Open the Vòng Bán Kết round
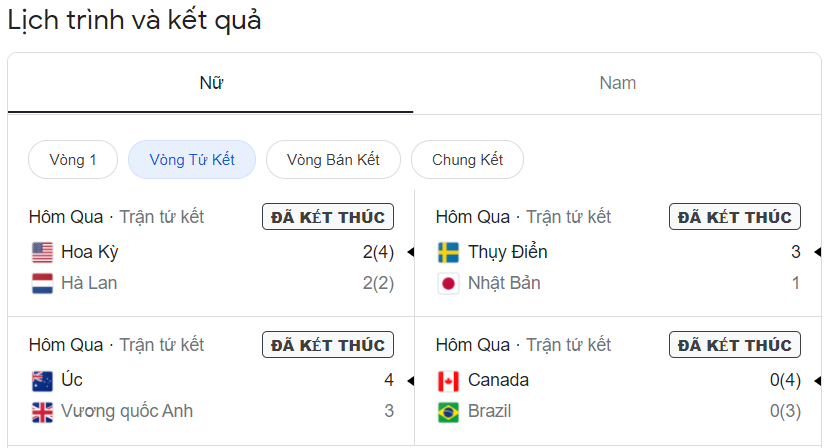 333,159
